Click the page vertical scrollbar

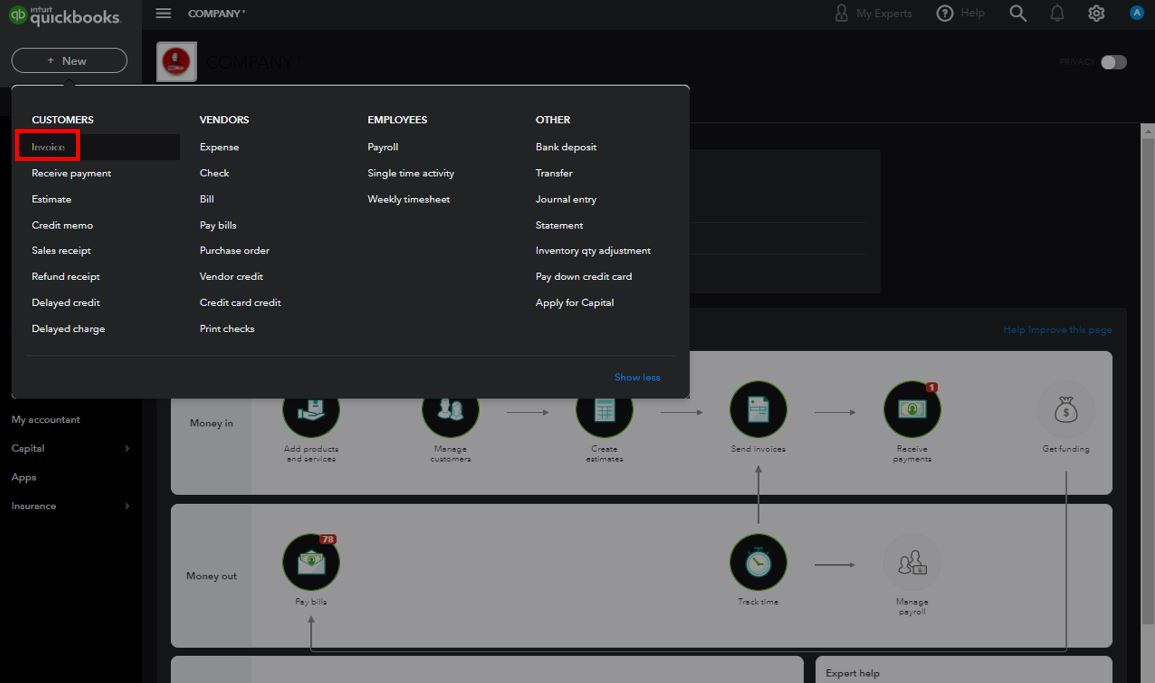pyautogui.click(x=1148, y=400)
